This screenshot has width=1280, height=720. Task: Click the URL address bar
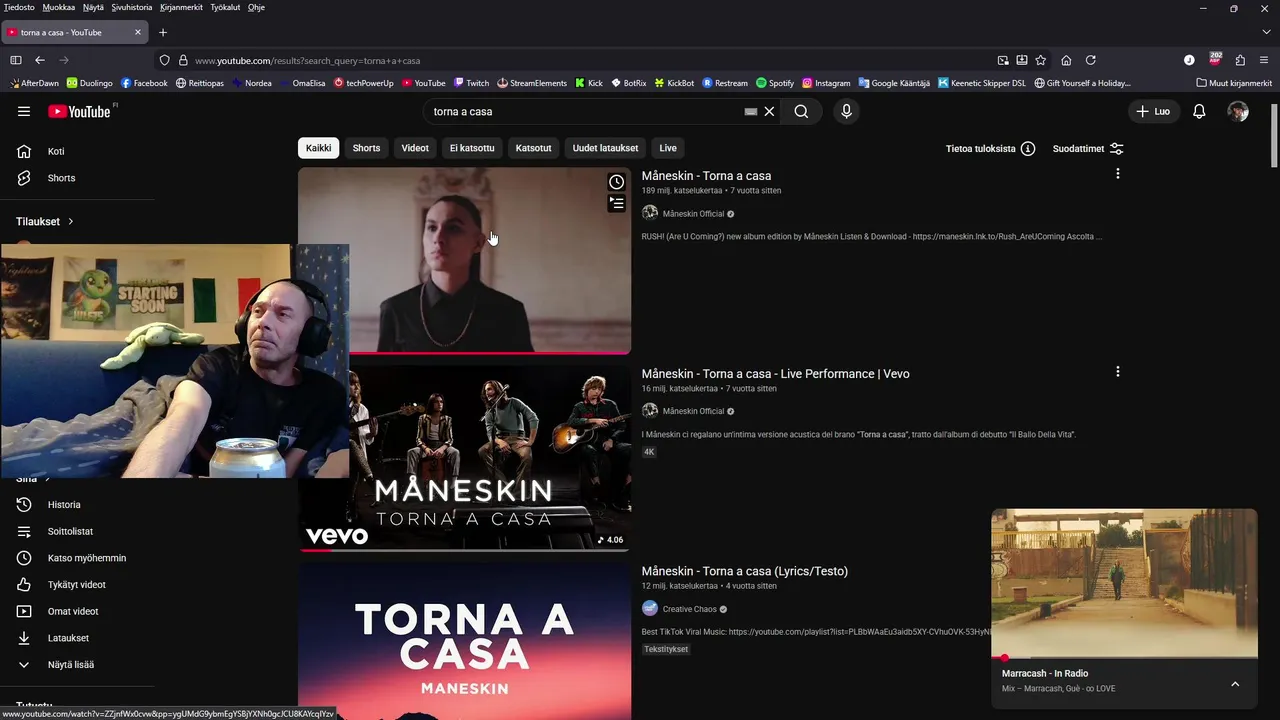(x=590, y=60)
